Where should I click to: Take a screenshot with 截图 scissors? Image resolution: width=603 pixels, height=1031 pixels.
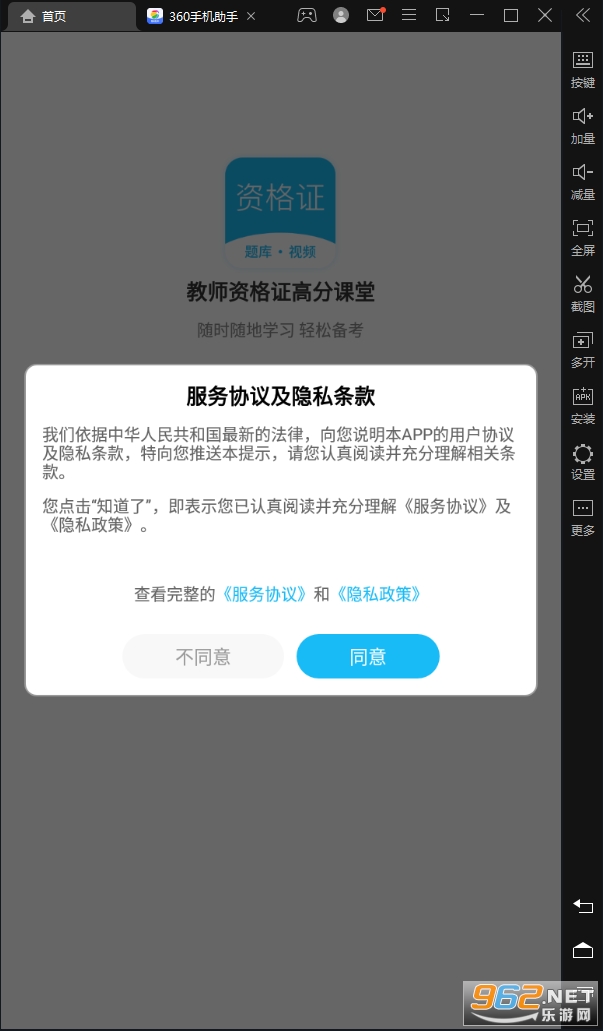pyautogui.click(x=583, y=293)
